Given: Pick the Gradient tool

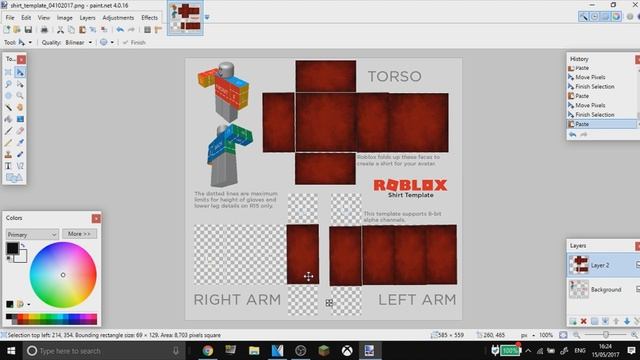Looking at the screenshot, I should 20,119.
